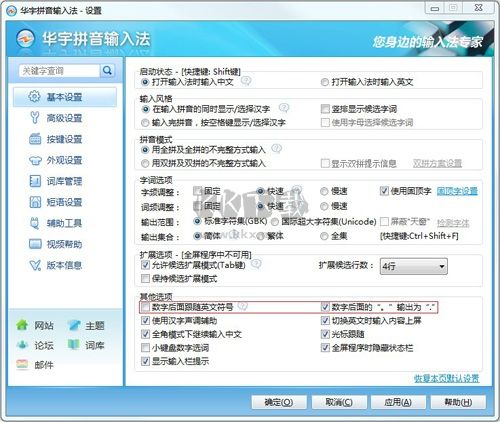Select 输入完拼音，按空格键显示/选择汉字 option
500x422 pixels.
[x=145, y=123]
